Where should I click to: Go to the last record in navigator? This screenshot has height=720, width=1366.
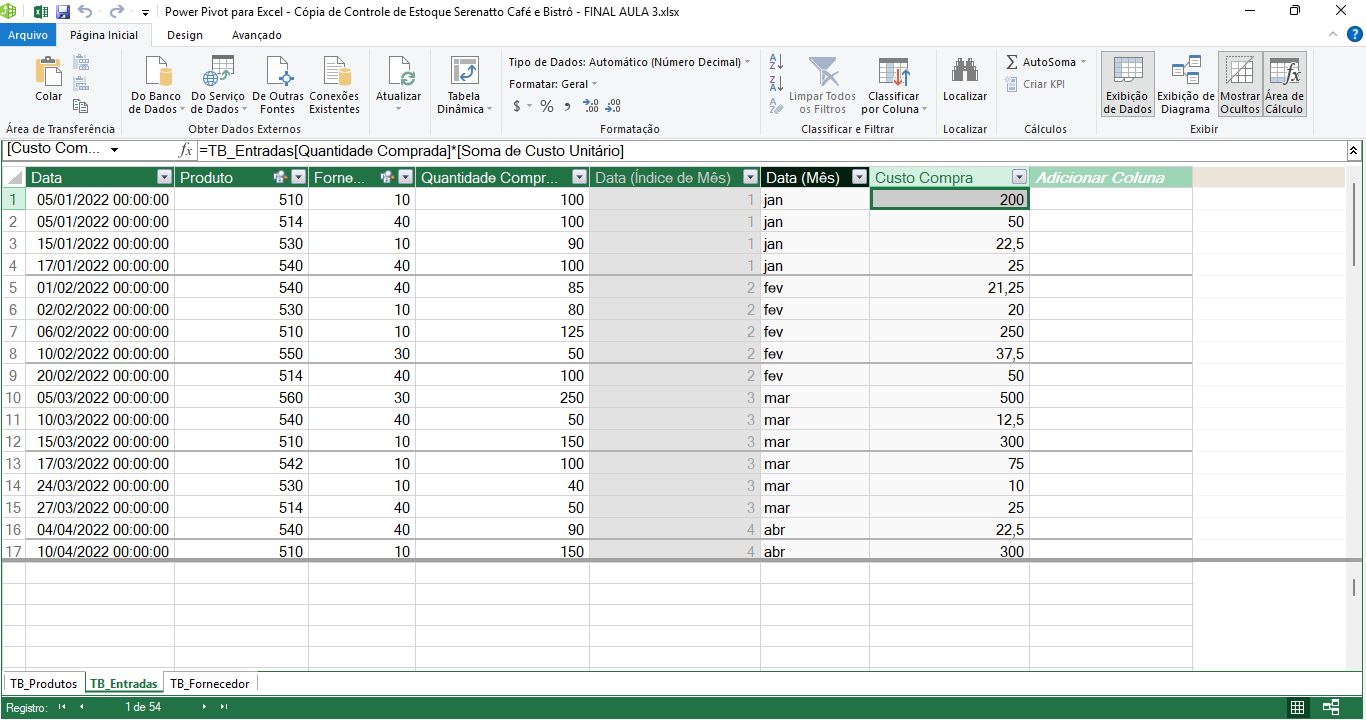pyautogui.click(x=223, y=707)
